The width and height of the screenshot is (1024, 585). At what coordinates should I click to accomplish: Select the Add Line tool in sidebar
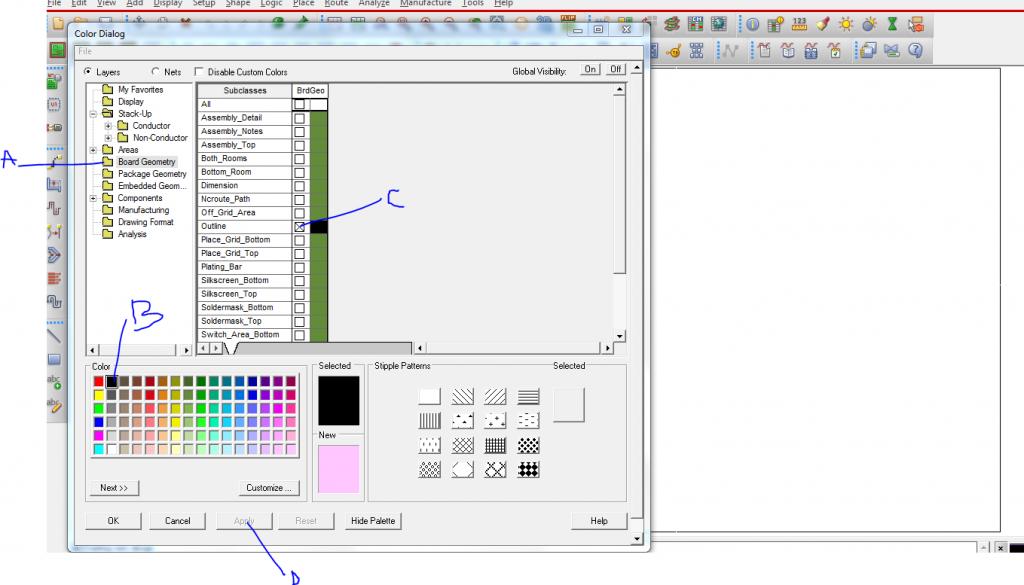click(x=54, y=336)
